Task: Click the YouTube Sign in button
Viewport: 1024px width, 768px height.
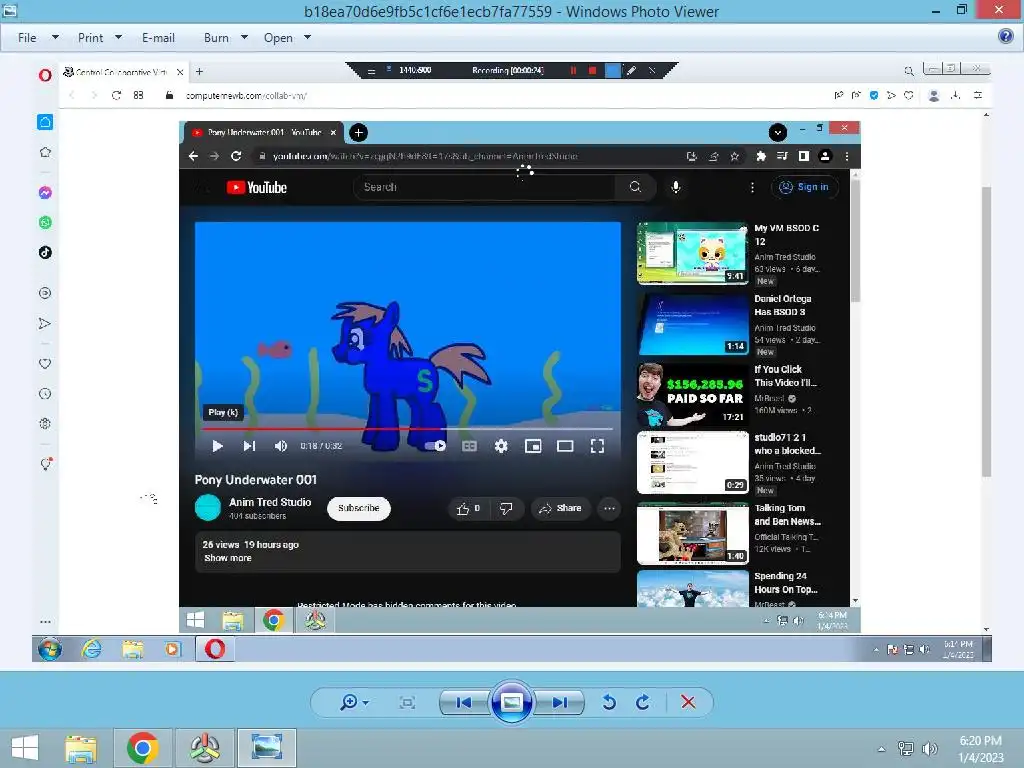Action: 805,187
